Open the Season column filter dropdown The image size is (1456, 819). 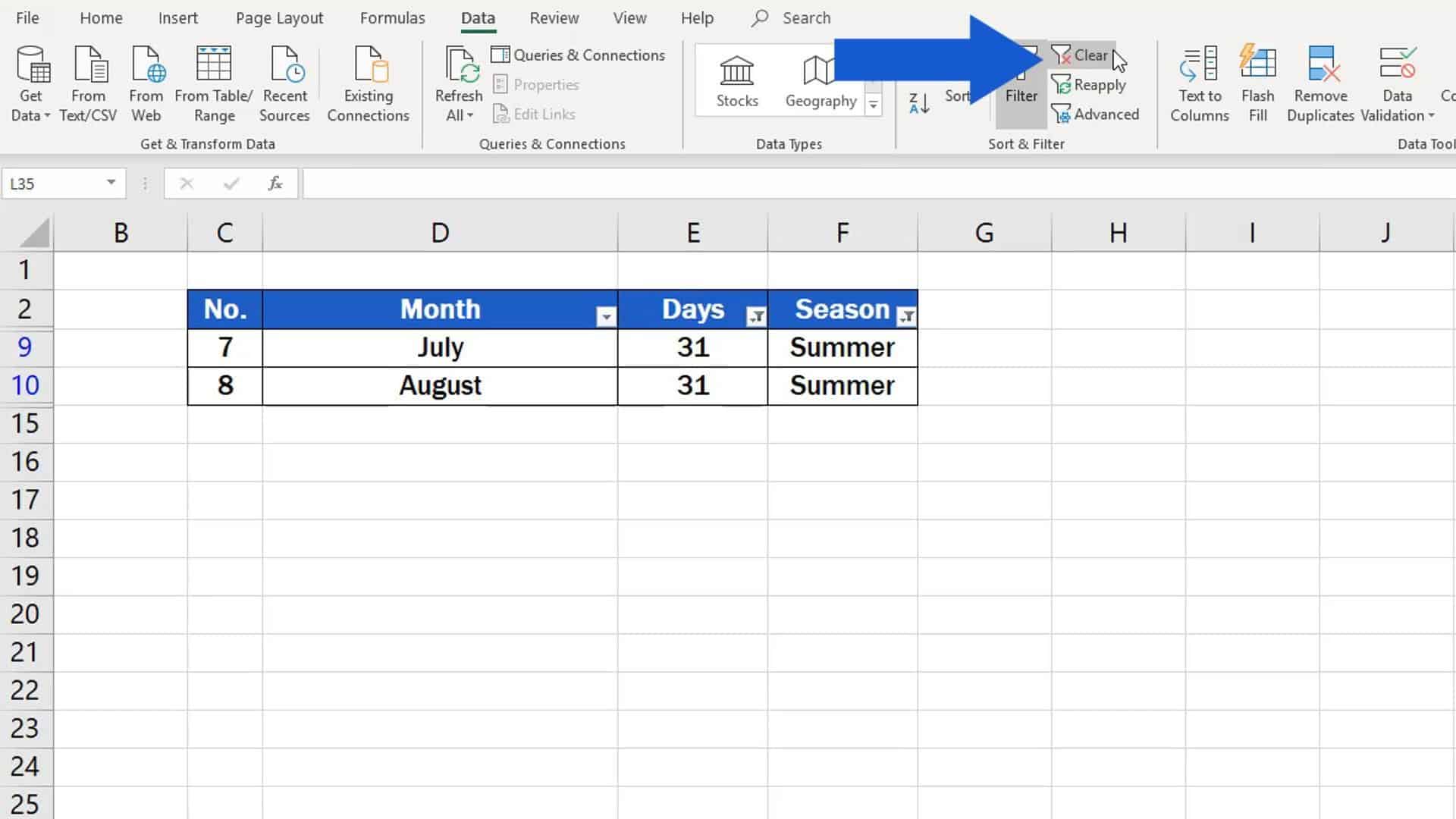click(905, 317)
